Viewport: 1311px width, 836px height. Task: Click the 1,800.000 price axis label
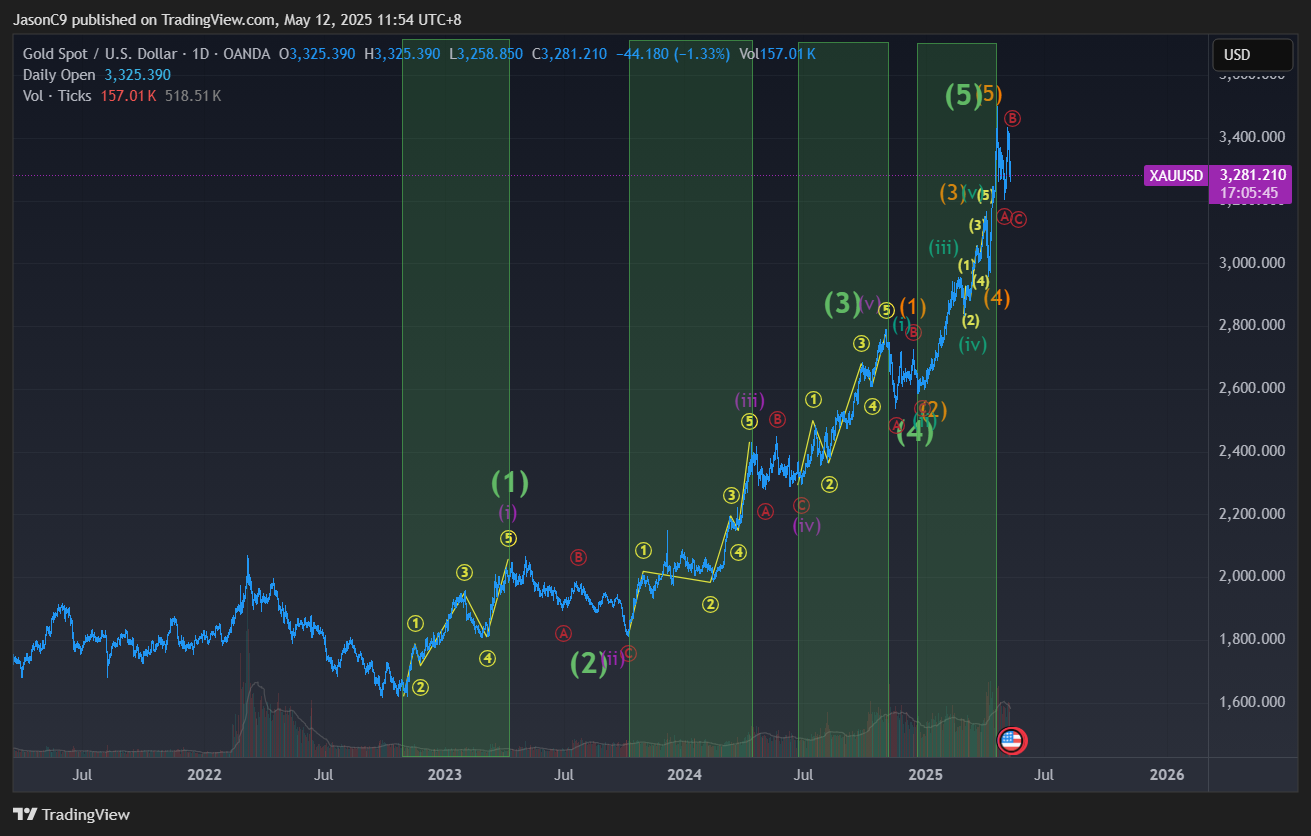point(1252,639)
